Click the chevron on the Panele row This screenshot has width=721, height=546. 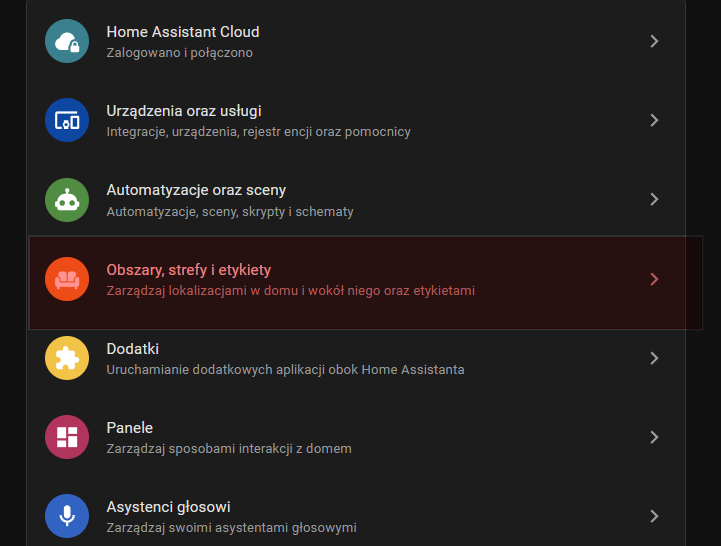pyautogui.click(x=654, y=437)
